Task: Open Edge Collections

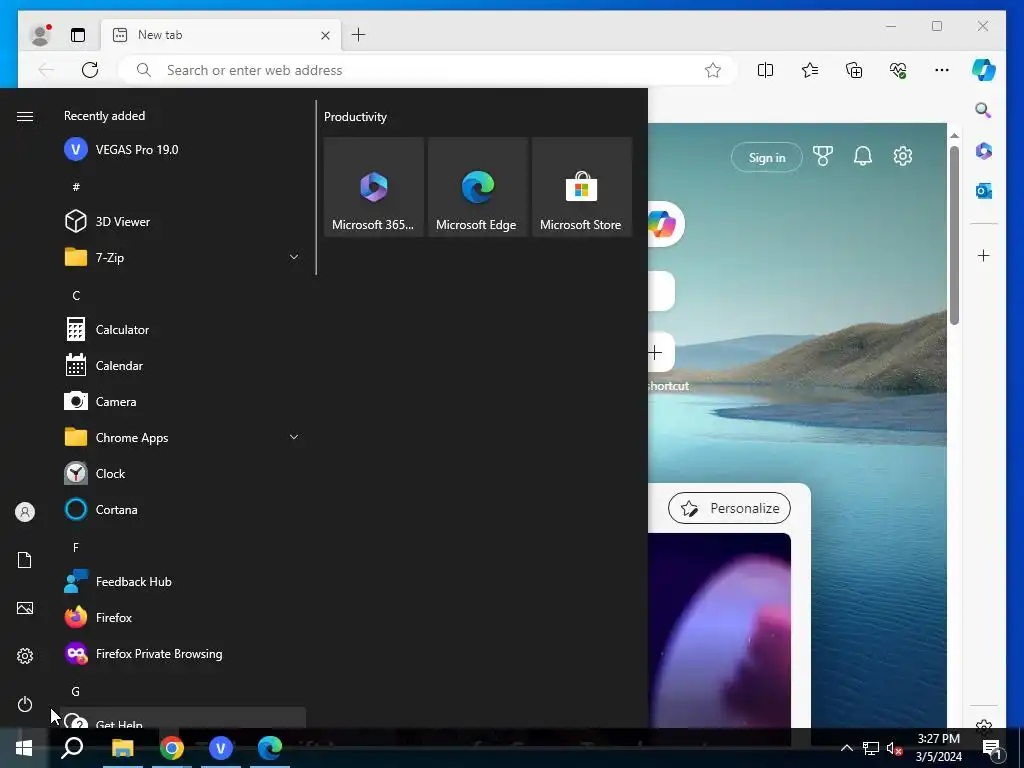Action: (854, 70)
